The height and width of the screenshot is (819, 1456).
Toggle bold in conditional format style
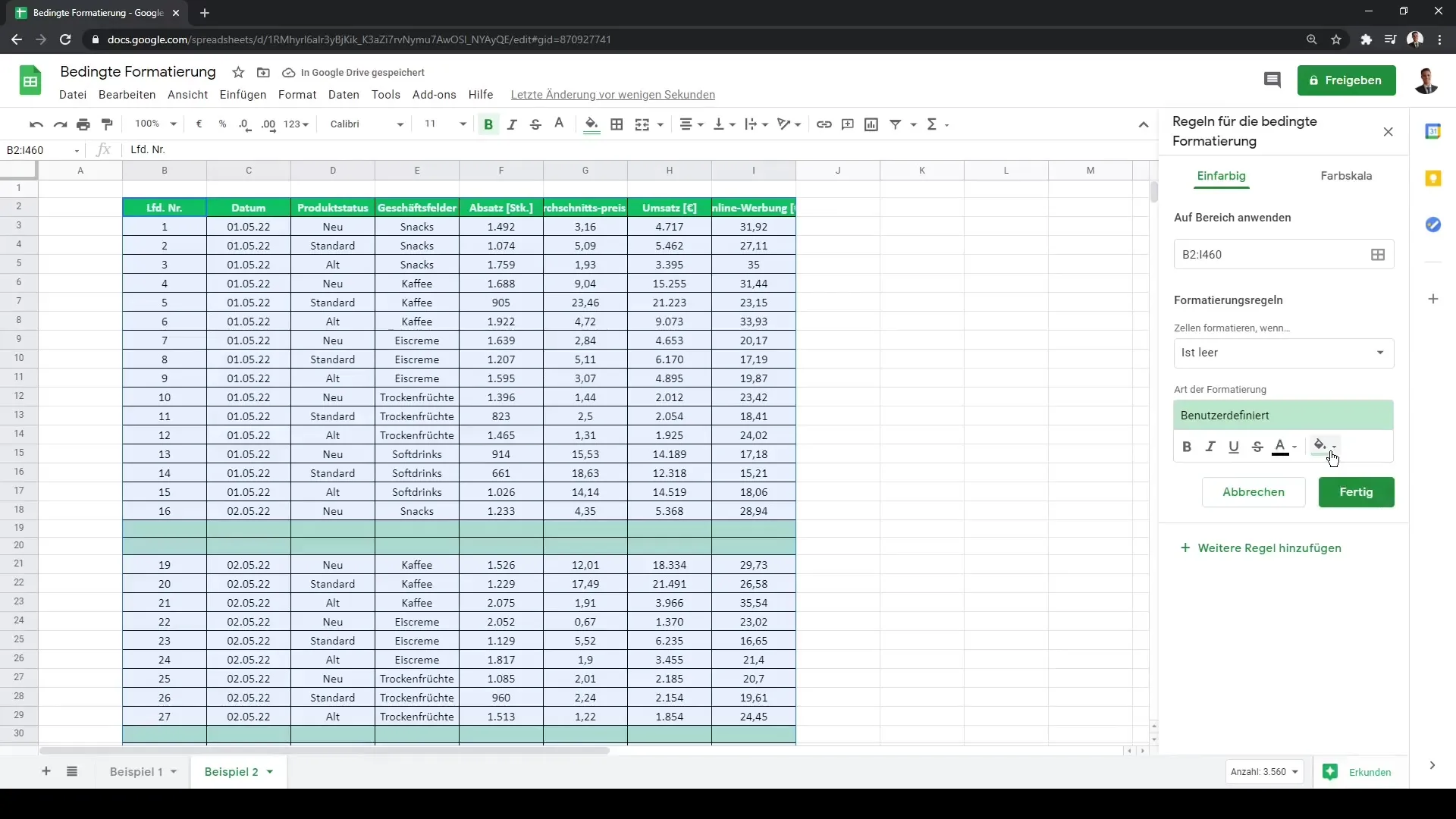[x=1187, y=447]
